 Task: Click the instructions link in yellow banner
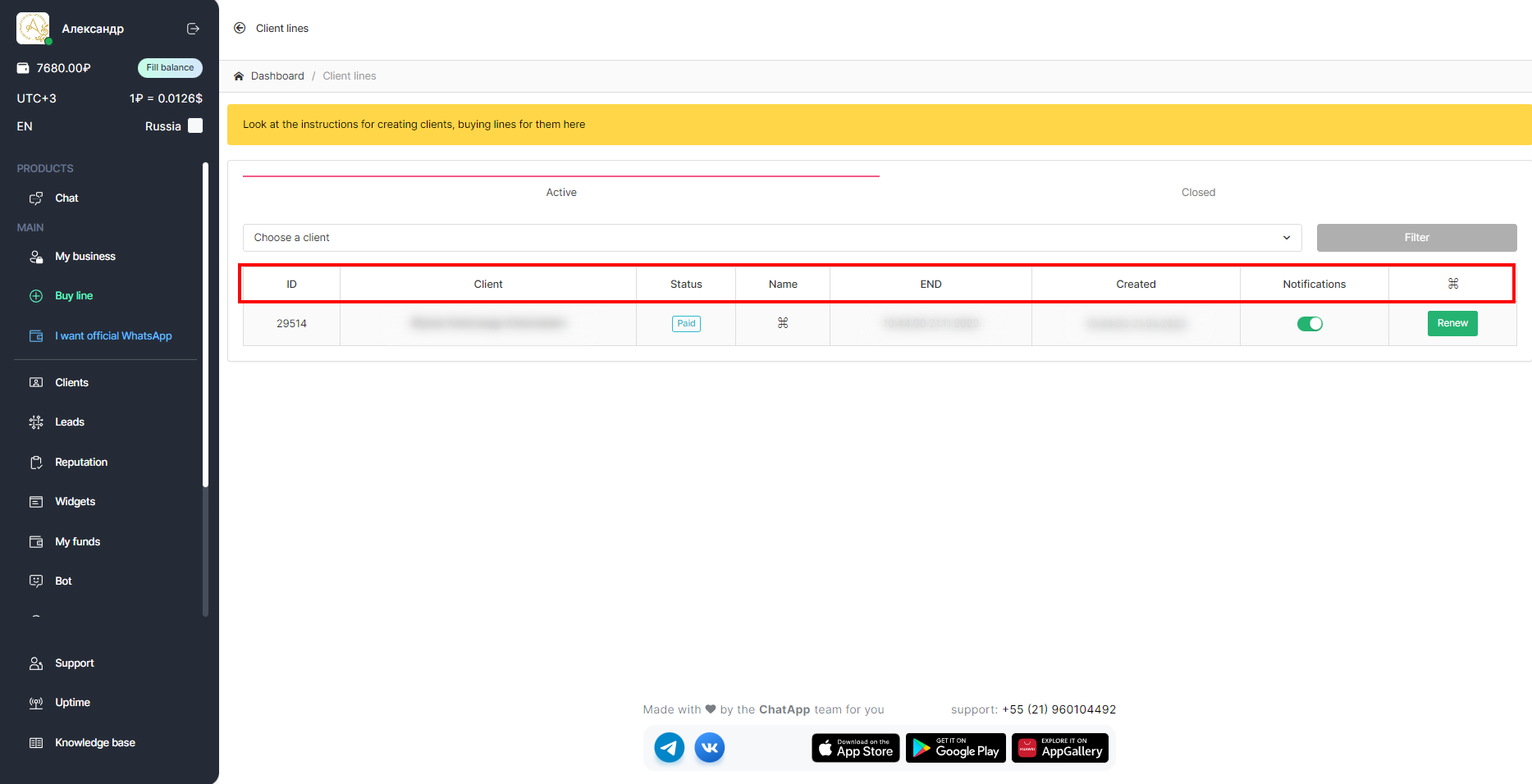[x=414, y=125]
